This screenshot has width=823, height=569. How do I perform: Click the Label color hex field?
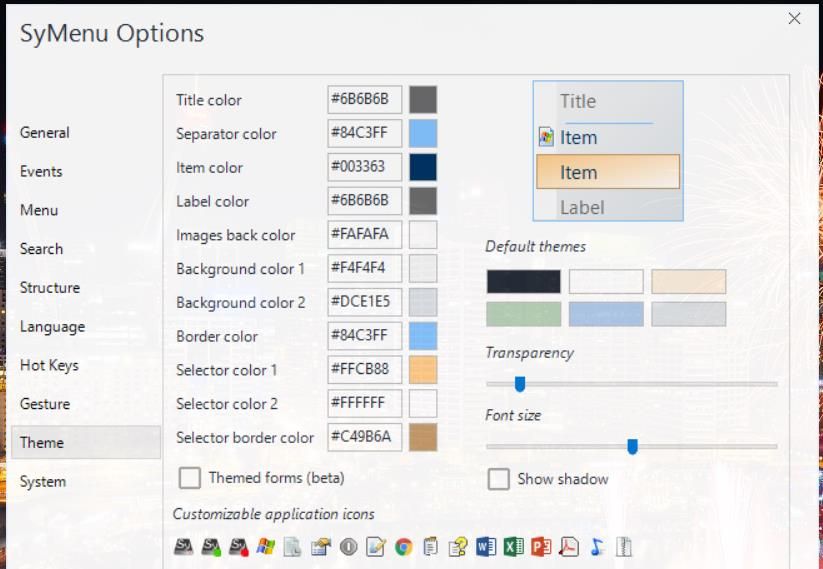point(365,201)
